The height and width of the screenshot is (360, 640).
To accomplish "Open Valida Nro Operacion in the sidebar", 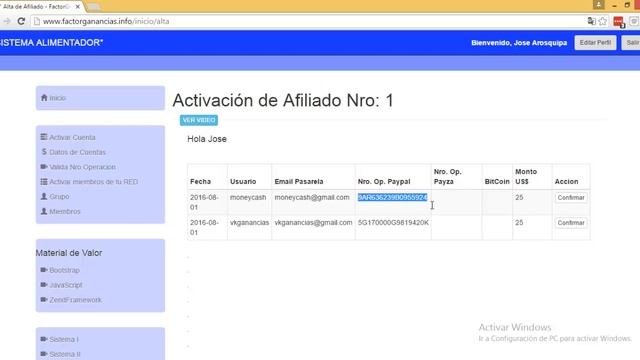I will click(82, 167).
